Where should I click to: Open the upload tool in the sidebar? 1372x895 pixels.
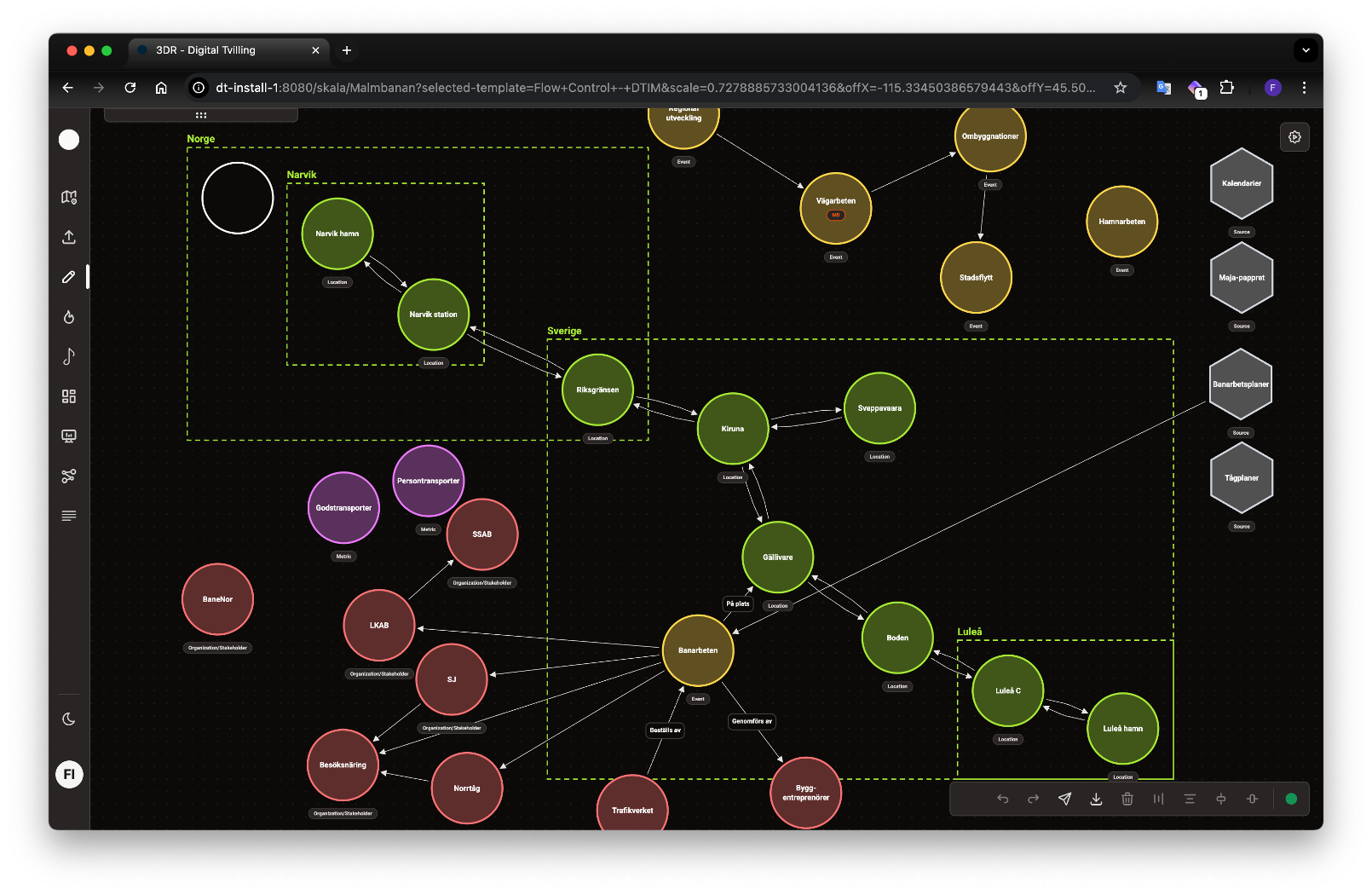68,237
